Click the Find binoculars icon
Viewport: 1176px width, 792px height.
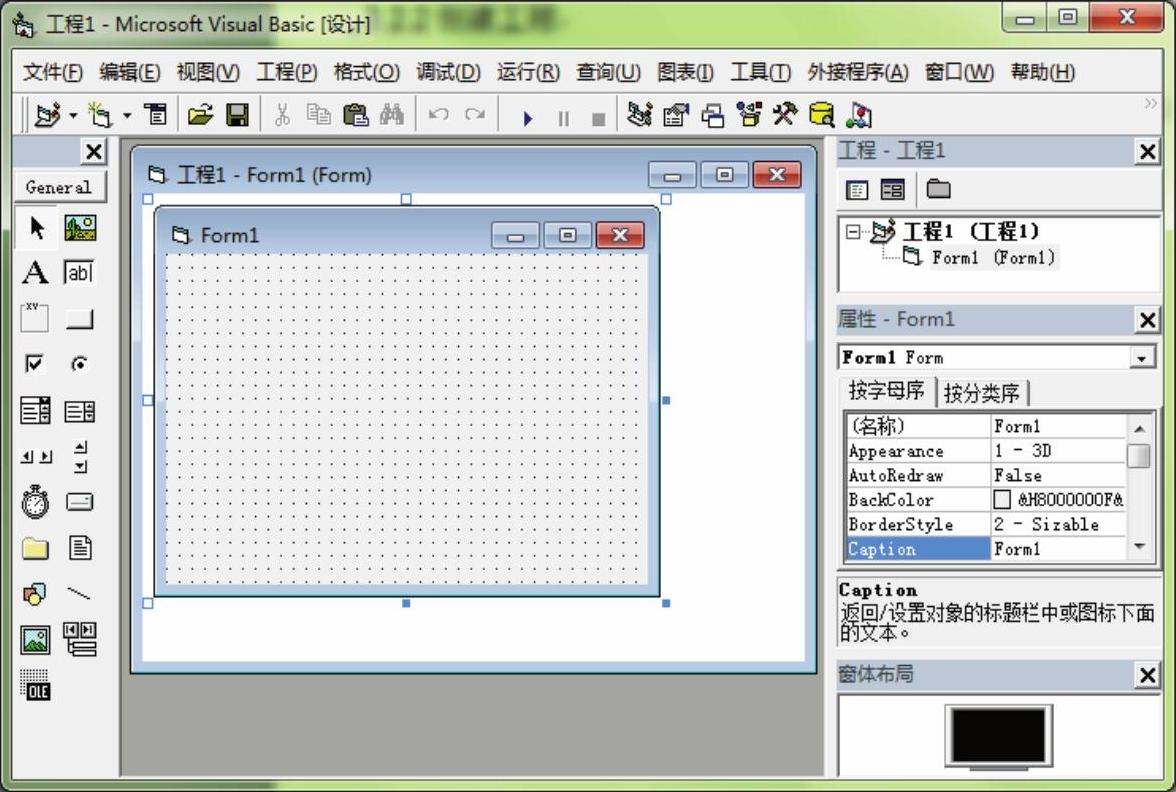(392, 115)
